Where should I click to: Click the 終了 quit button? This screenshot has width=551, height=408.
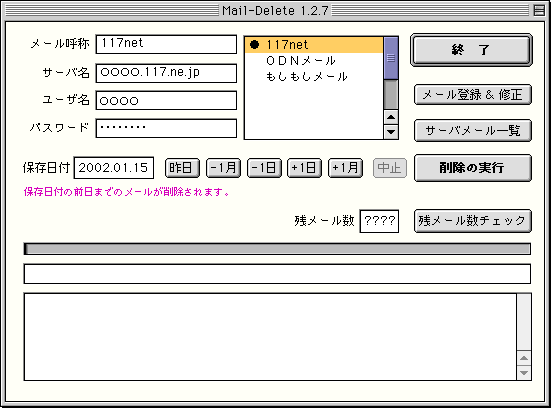[x=471, y=50]
